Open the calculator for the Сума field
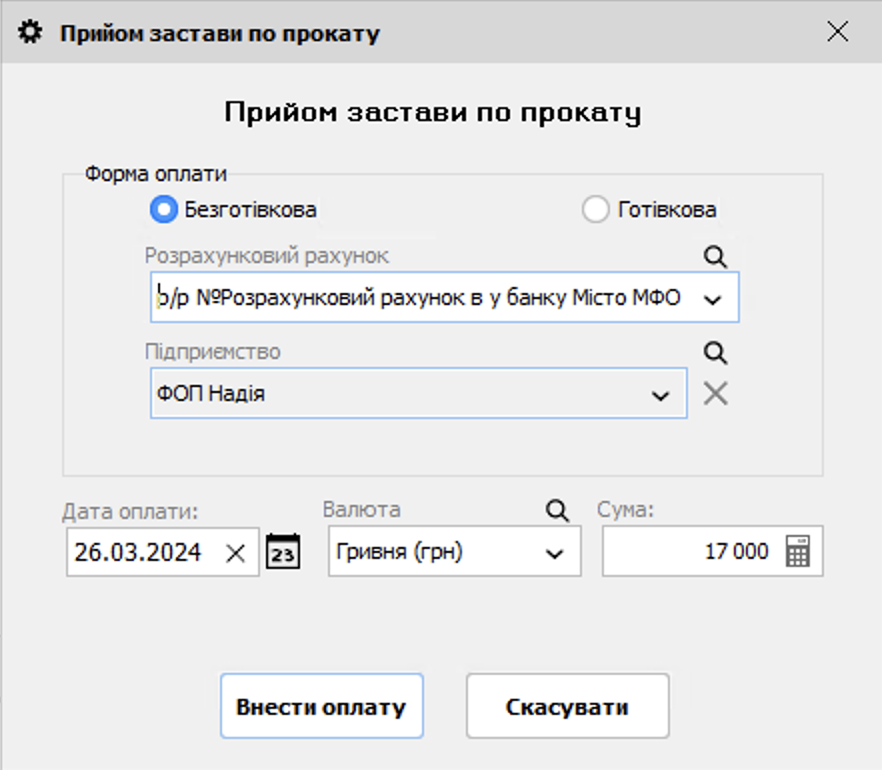This screenshot has width=882, height=770. [799, 551]
